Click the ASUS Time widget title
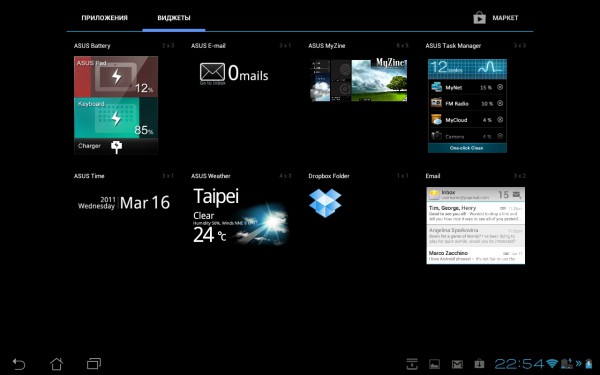600x375 pixels. [89, 176]
